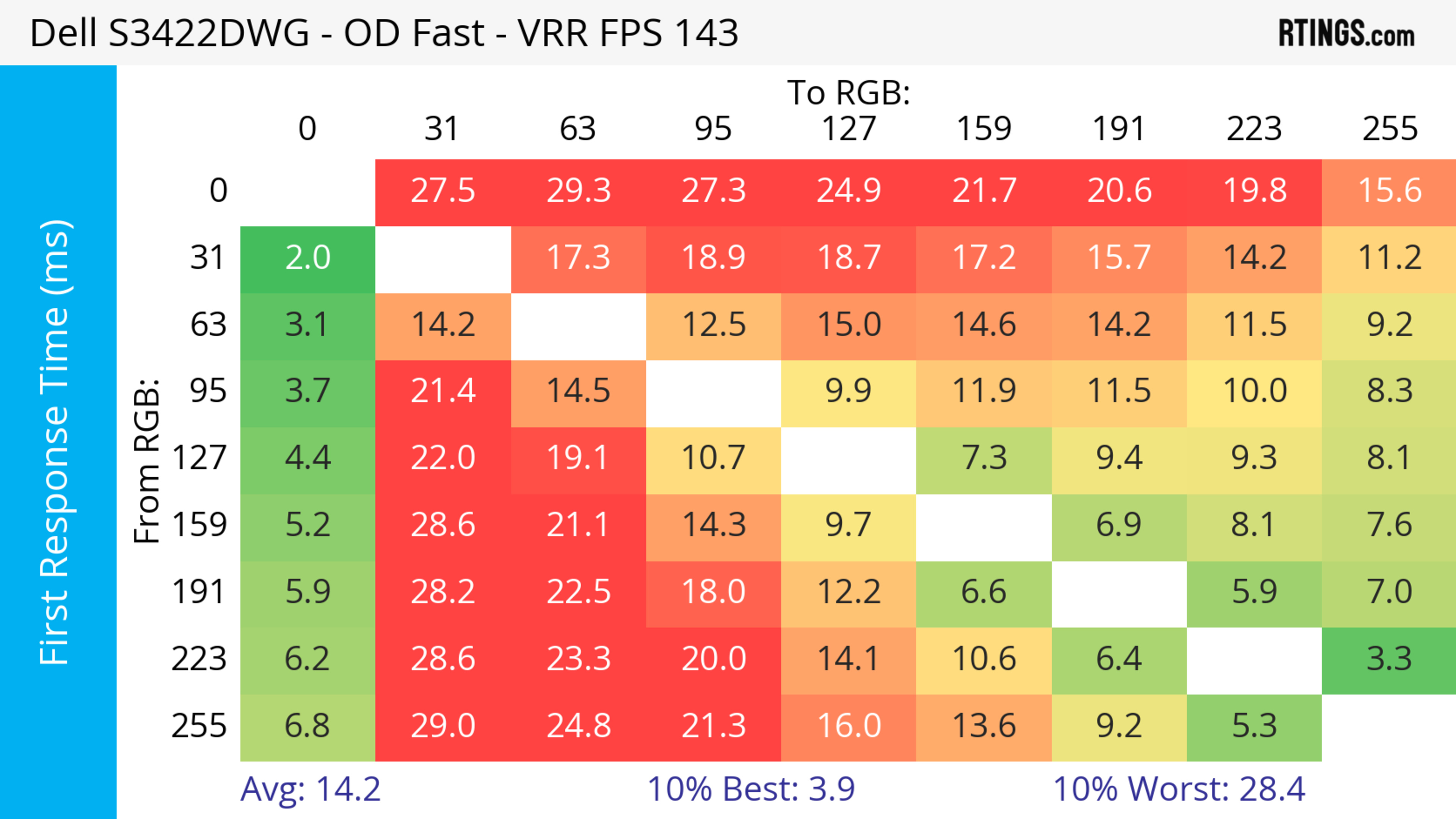Image resolution: width=1456 pixels, height=819 pixels.
Task: Click the 127 column header at top
Action: click(x=849, y=129)
